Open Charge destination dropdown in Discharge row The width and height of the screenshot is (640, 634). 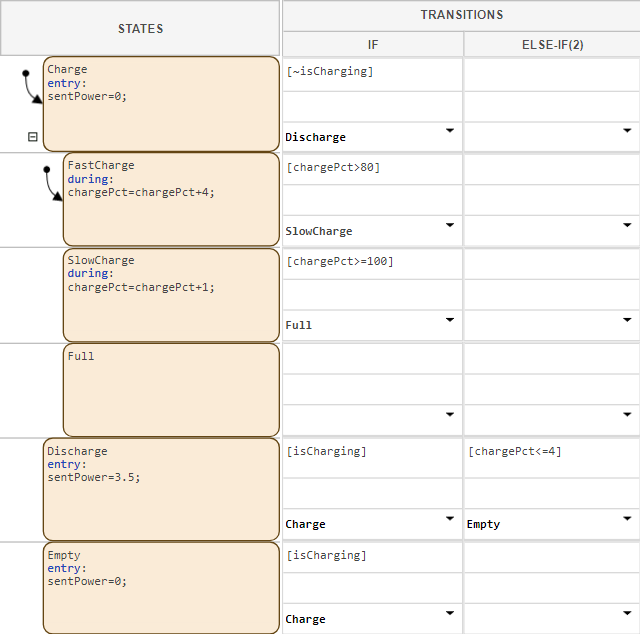449,518
